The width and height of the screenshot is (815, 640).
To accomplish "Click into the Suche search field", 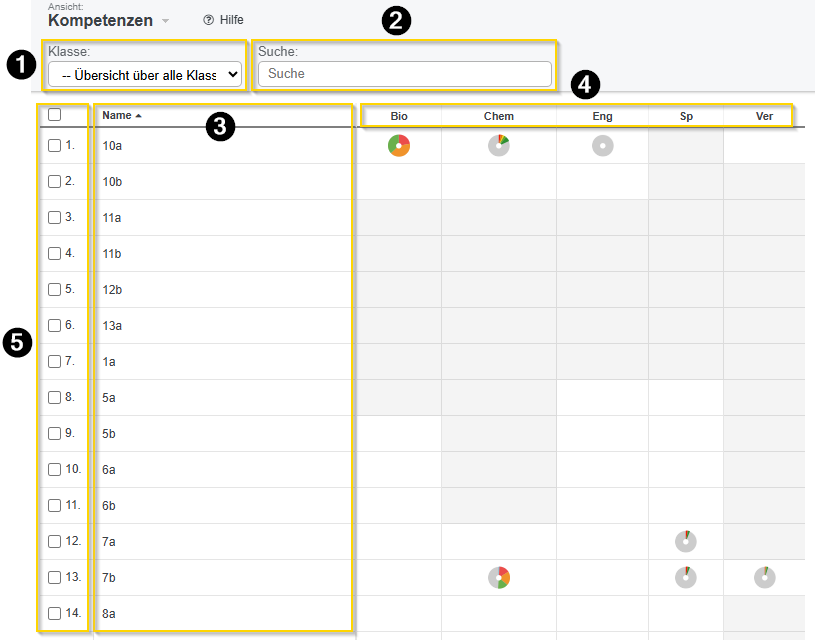I will 404,74.
